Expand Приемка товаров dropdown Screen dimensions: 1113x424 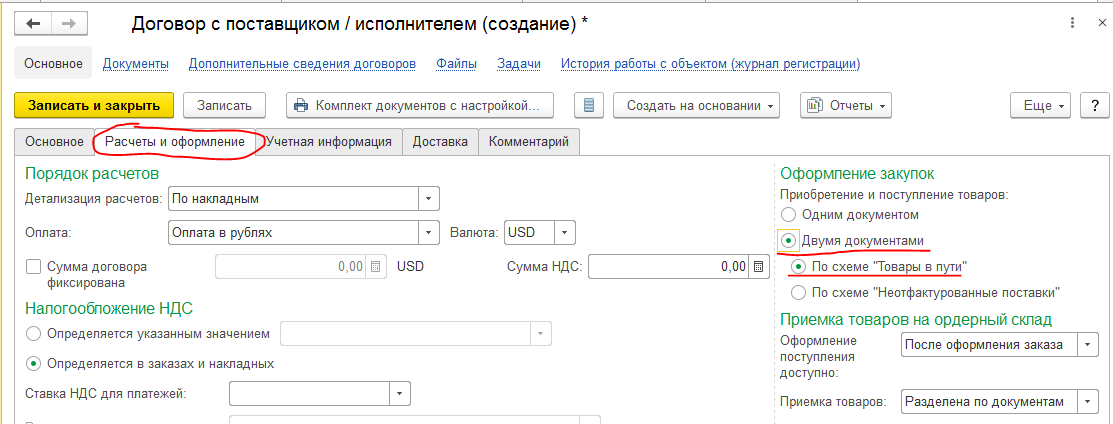click(x=1087, y=401)
